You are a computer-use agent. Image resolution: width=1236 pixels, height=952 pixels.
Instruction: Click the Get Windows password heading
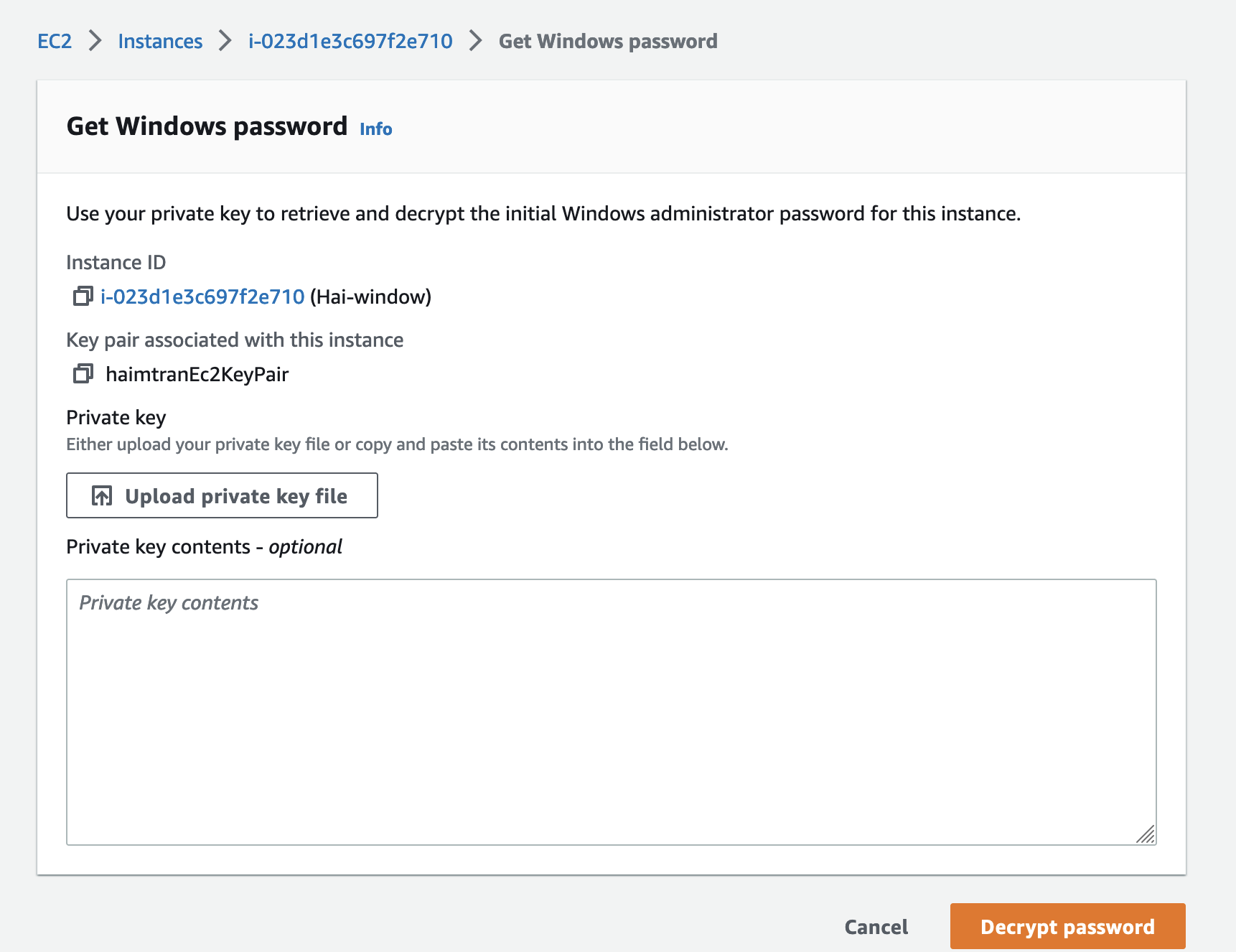[207, 126]
